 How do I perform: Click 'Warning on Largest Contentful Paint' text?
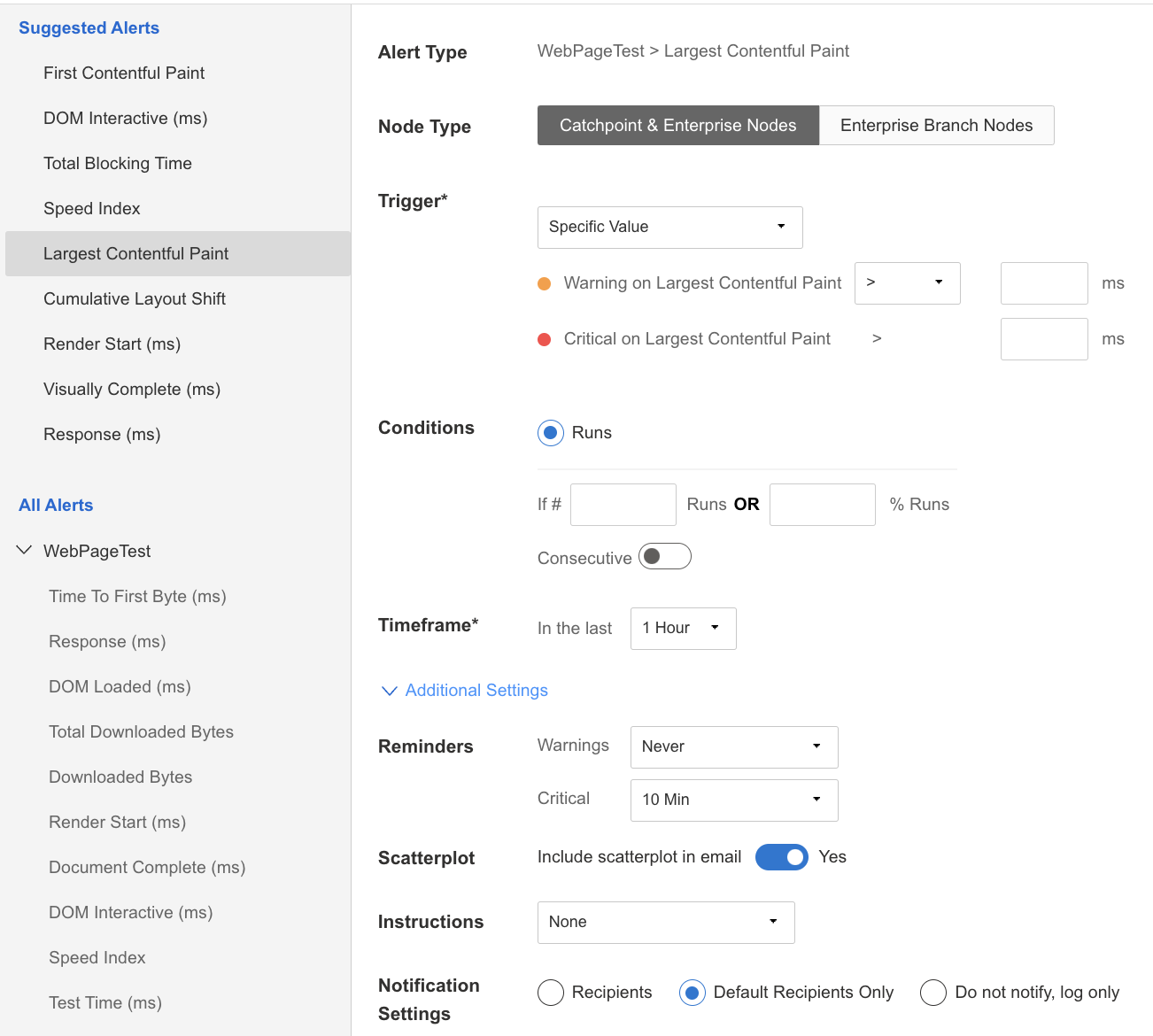[702, 283]
